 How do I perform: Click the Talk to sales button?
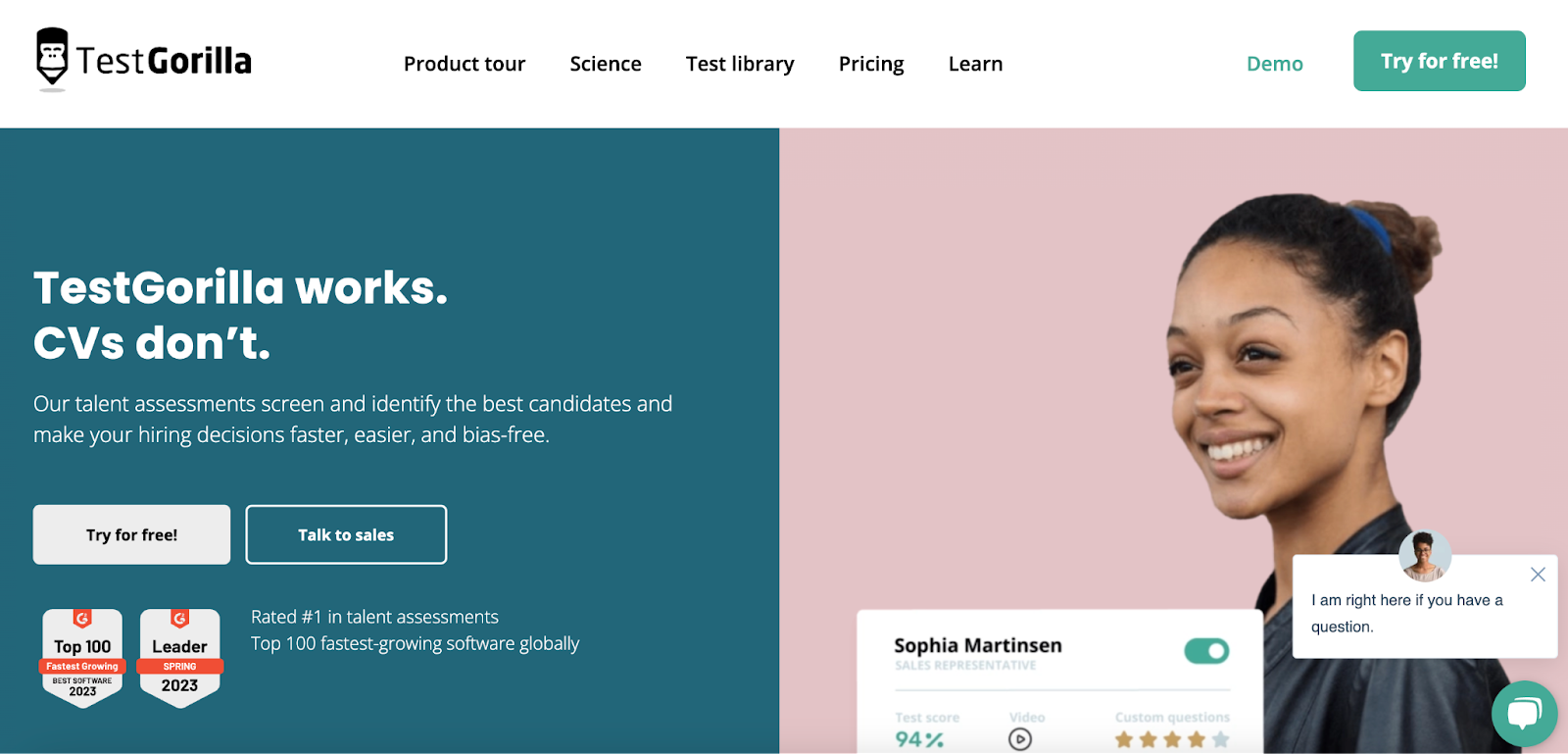(x=346, y=534)
